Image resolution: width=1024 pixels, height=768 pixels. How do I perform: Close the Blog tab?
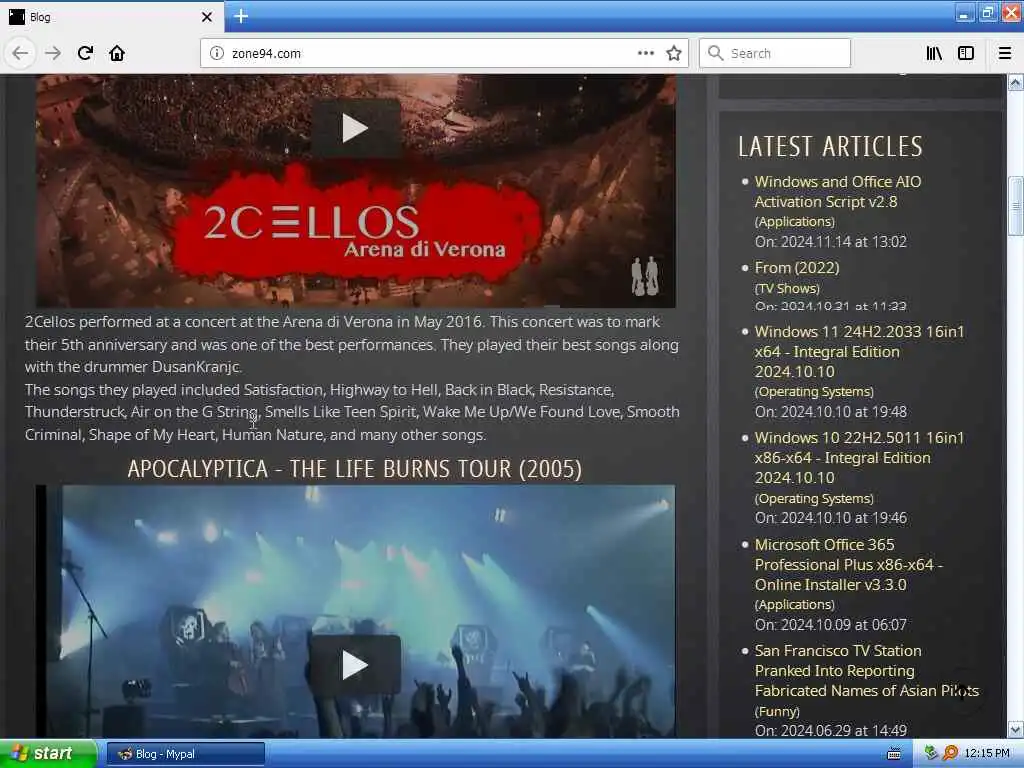(x=207, y=17)
